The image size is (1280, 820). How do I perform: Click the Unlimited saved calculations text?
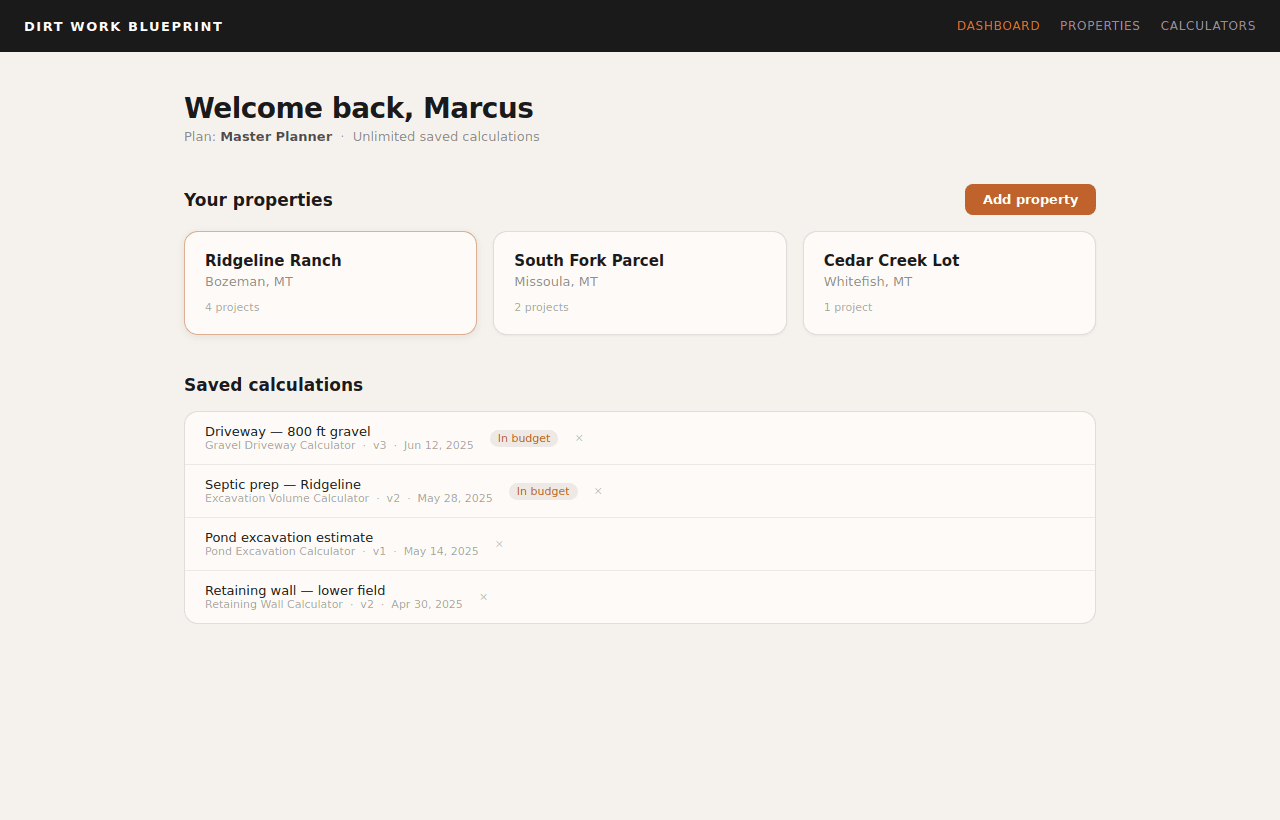[x=446, y=136]
